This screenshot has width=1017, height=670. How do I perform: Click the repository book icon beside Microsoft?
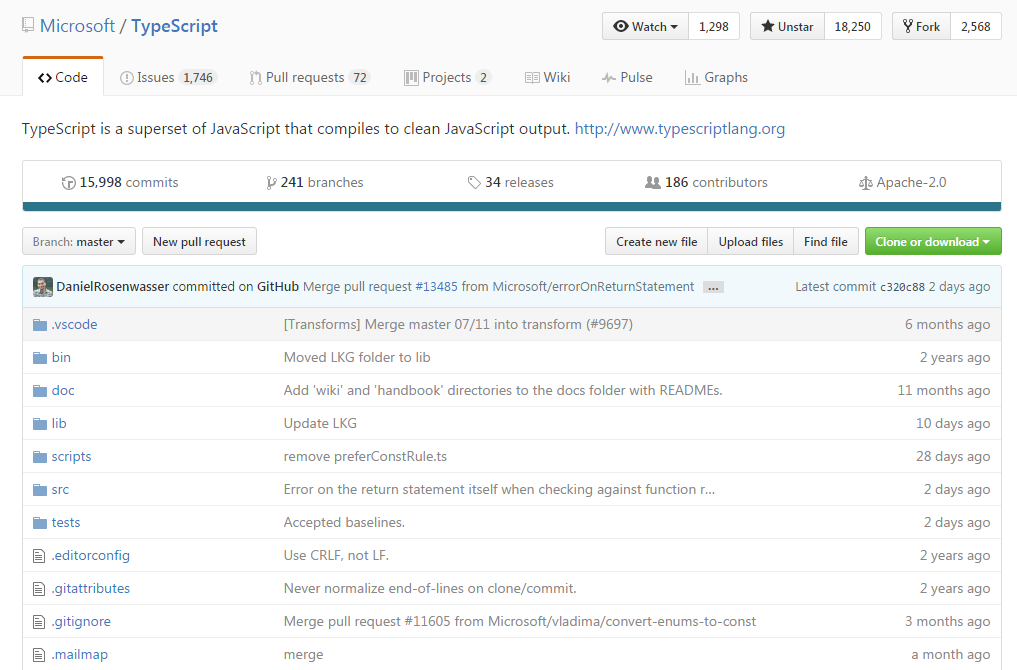[28, 26]
